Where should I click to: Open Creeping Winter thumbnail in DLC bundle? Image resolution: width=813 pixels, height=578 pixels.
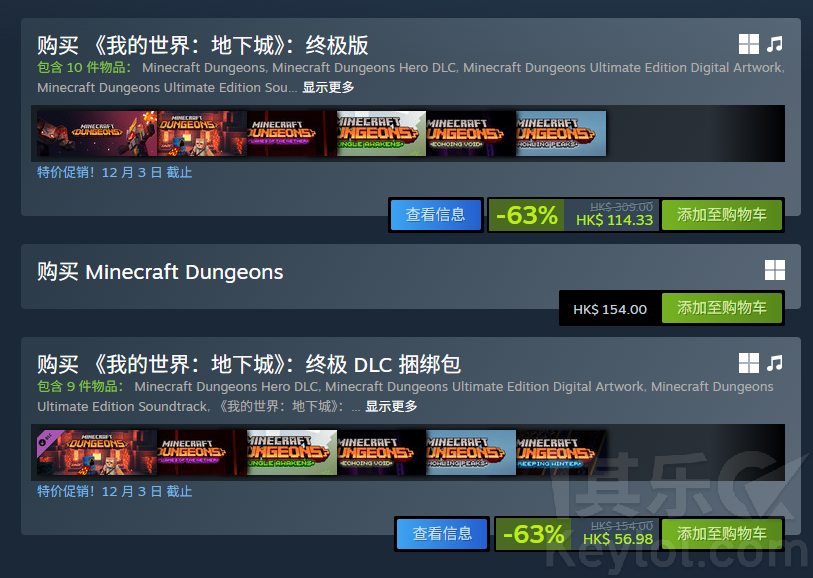pos(560,452)
